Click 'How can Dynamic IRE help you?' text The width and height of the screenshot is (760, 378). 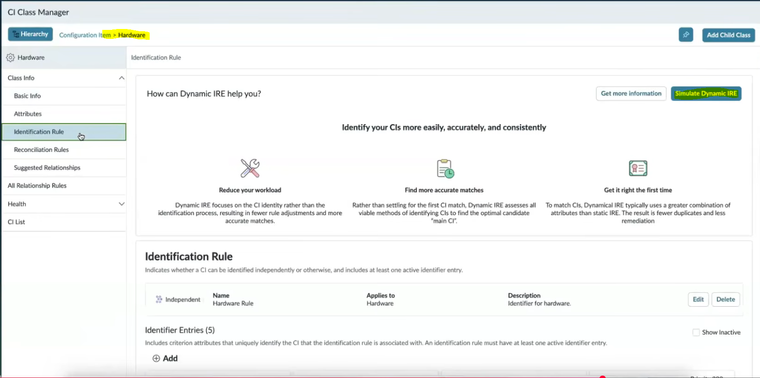tap(204, 94)
